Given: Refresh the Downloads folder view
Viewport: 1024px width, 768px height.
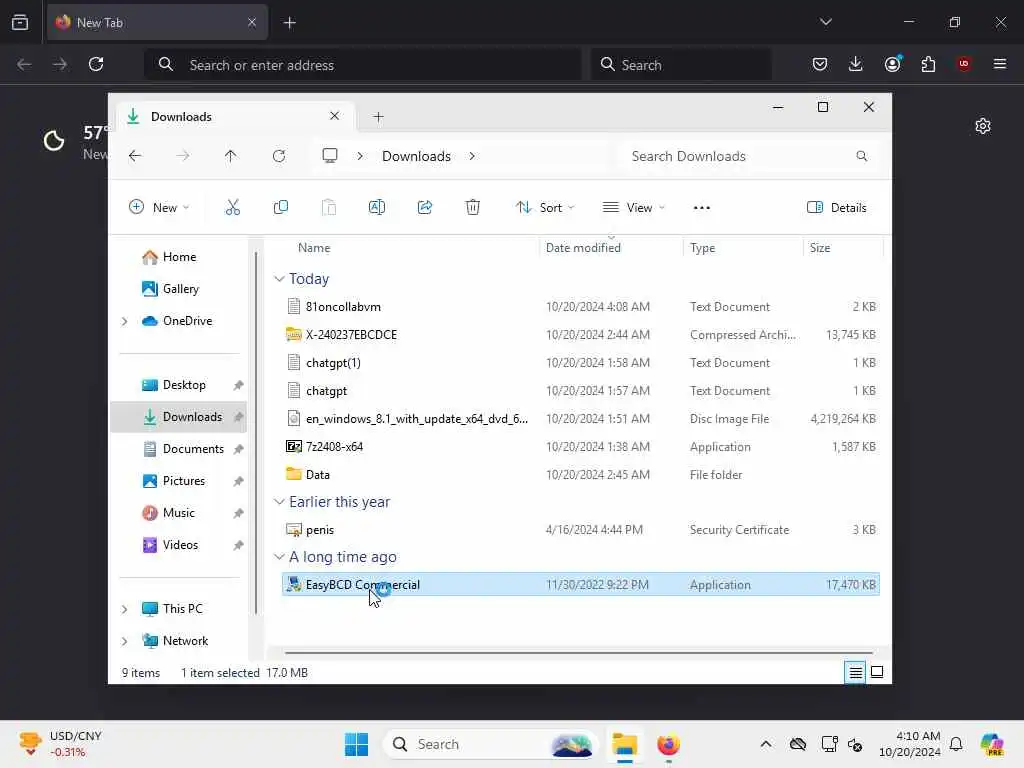Looking at the screenshot, I should [279, 156].
